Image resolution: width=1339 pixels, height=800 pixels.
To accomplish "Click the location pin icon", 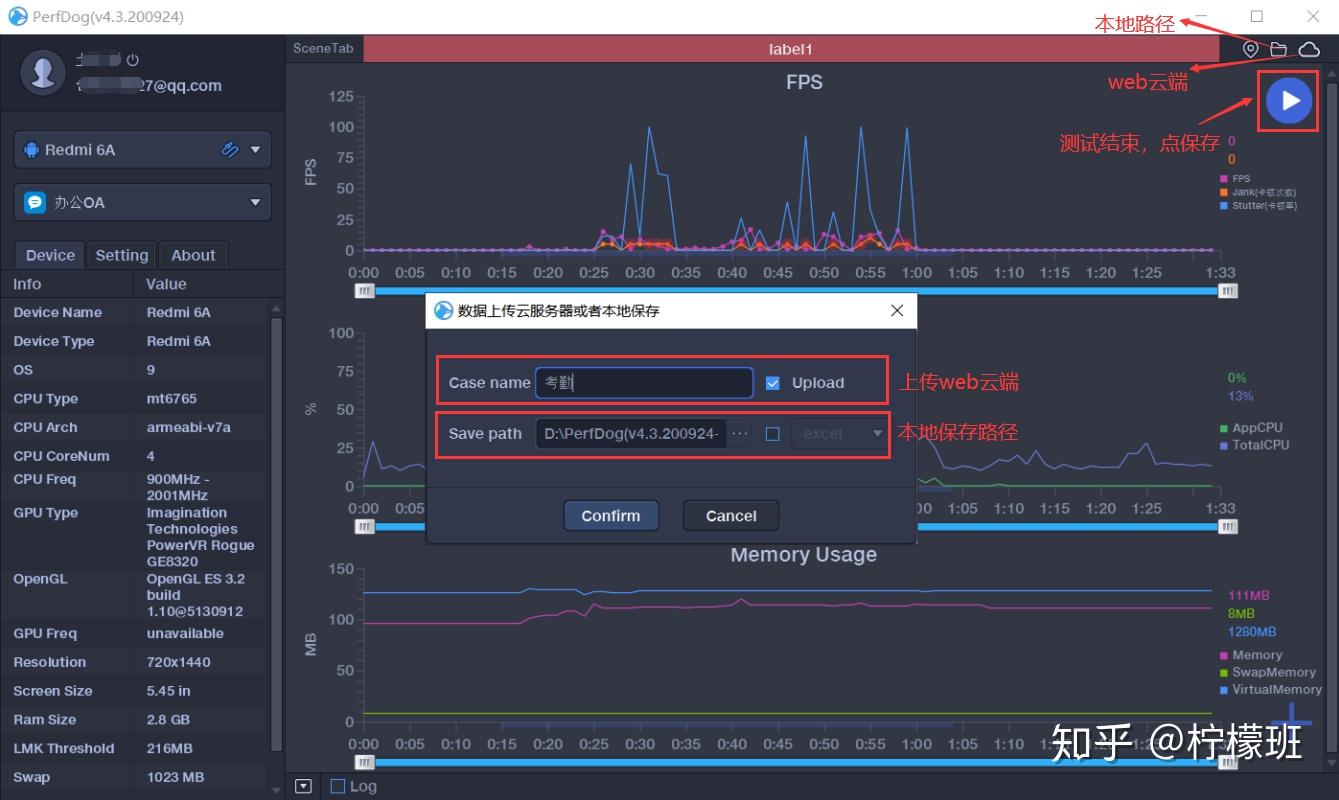I will pos(1250,49).
